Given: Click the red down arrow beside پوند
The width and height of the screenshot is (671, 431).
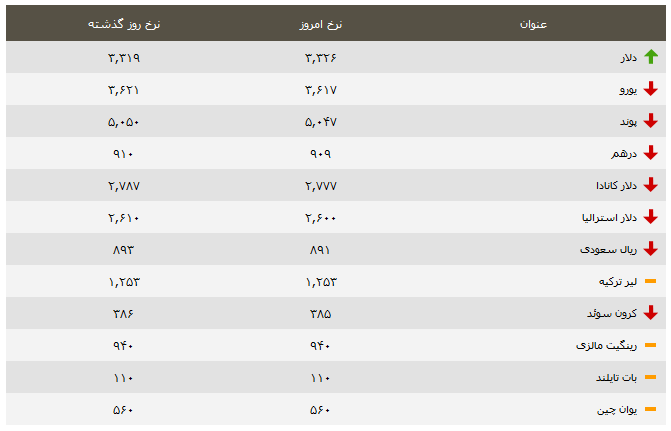Looking at the screenshot, I should (650, 121).
